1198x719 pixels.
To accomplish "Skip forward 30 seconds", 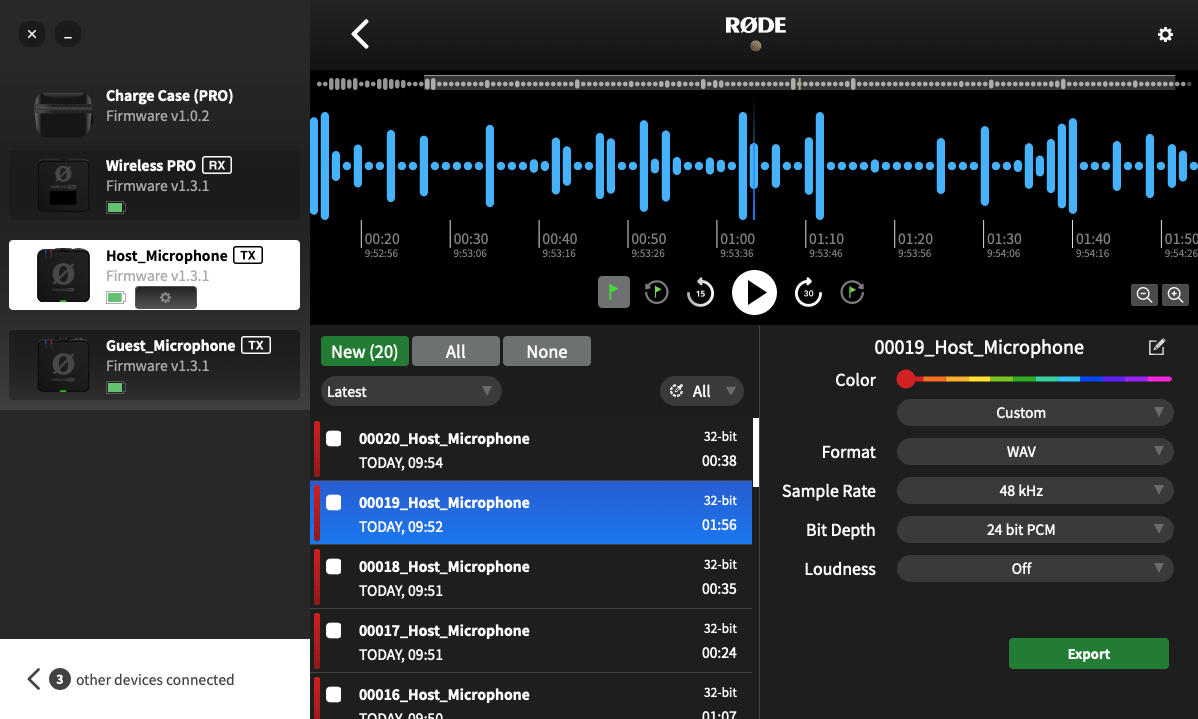I will 808,293.
